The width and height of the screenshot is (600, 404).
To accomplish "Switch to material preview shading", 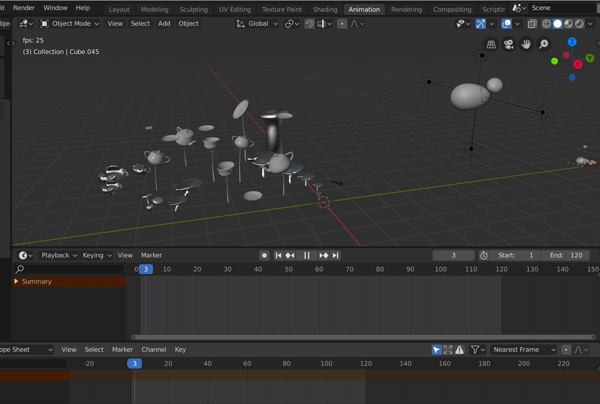I will (x=569, y=24).
